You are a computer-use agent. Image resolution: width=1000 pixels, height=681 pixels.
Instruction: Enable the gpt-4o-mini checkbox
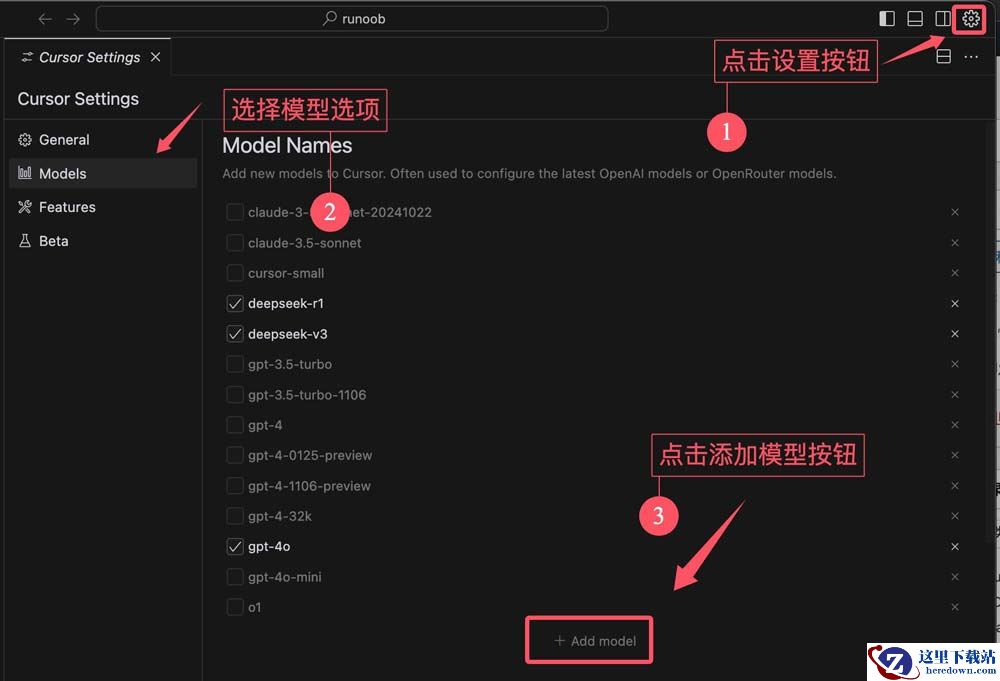(x=235, y=577)
